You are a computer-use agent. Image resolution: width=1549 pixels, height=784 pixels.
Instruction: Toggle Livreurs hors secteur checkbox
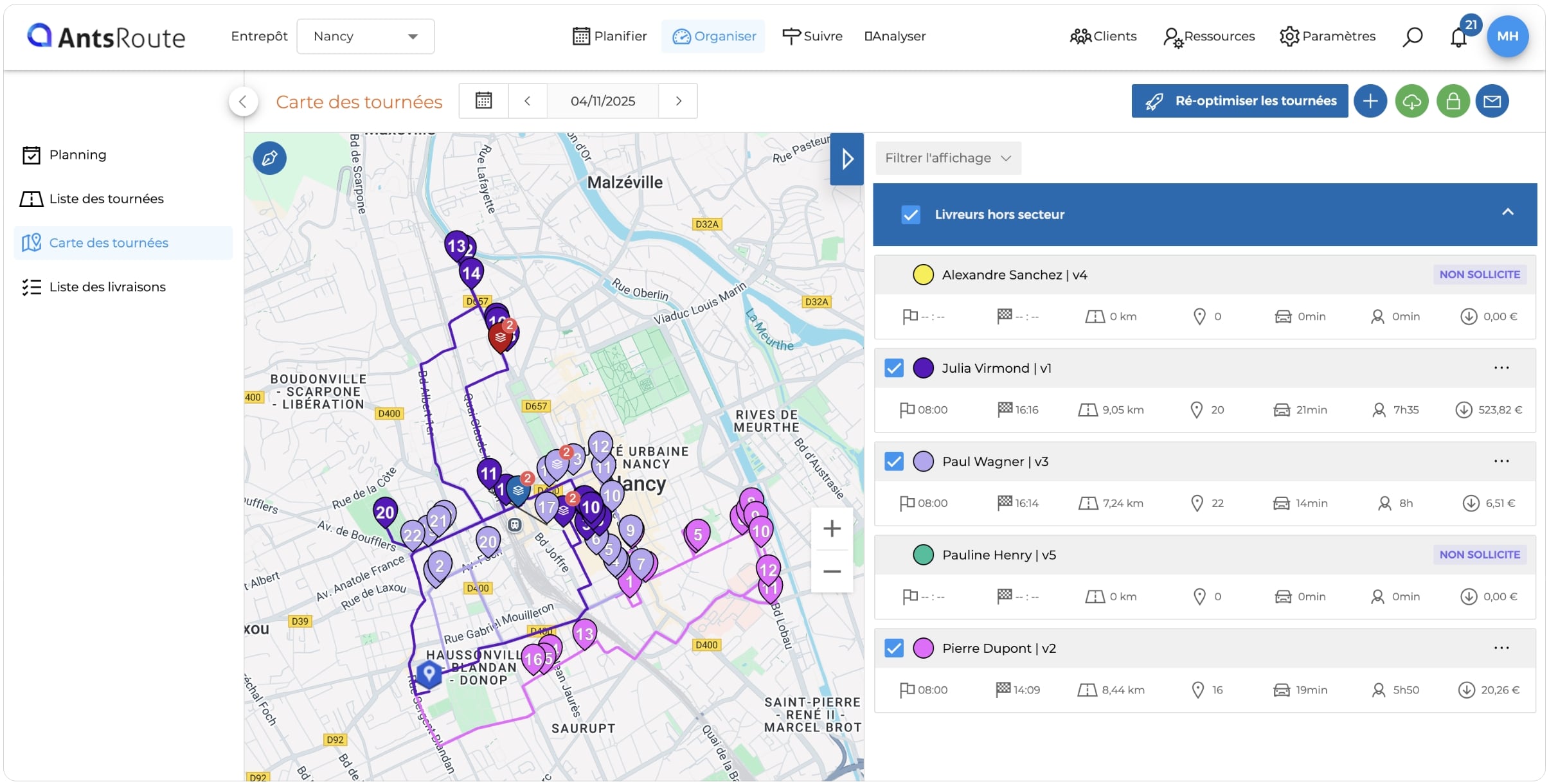click(x=911, y=215)
